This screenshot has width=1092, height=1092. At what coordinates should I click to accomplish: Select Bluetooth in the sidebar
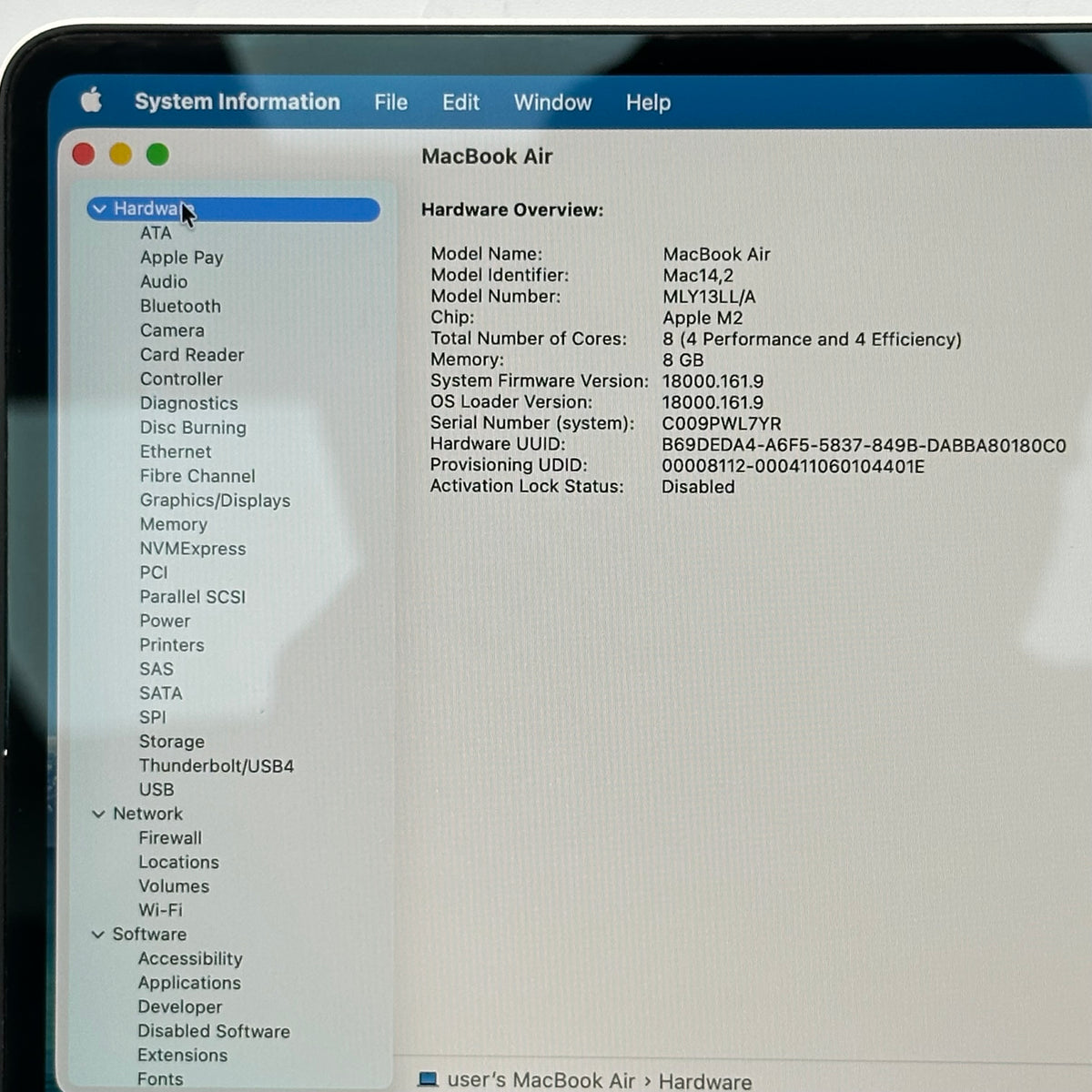click(180, 307)
